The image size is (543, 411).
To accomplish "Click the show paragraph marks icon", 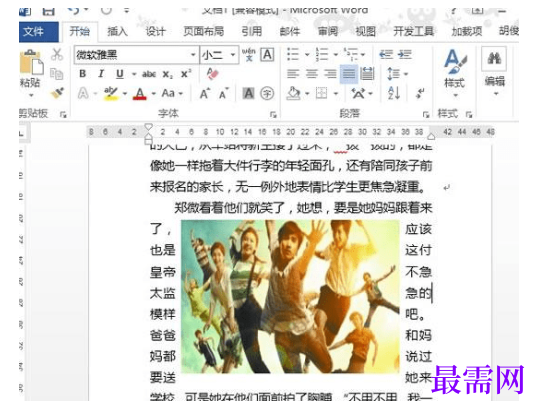I will [x=420, y=93].
